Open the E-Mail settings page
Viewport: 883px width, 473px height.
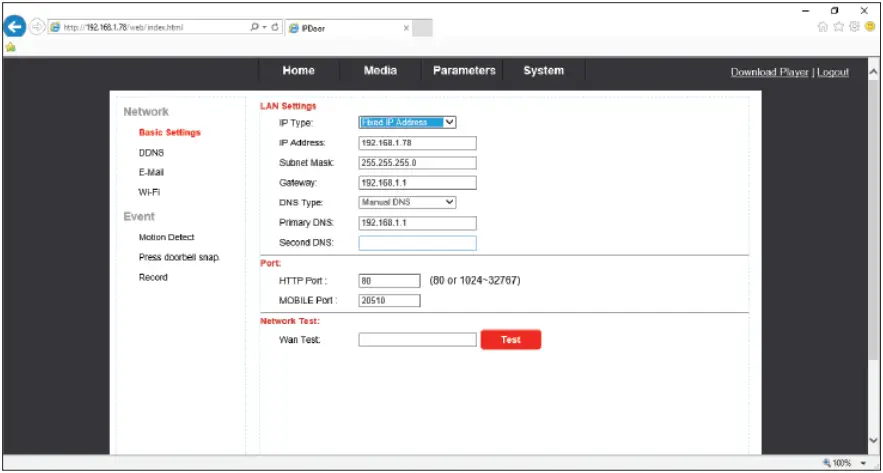(151, 172)
